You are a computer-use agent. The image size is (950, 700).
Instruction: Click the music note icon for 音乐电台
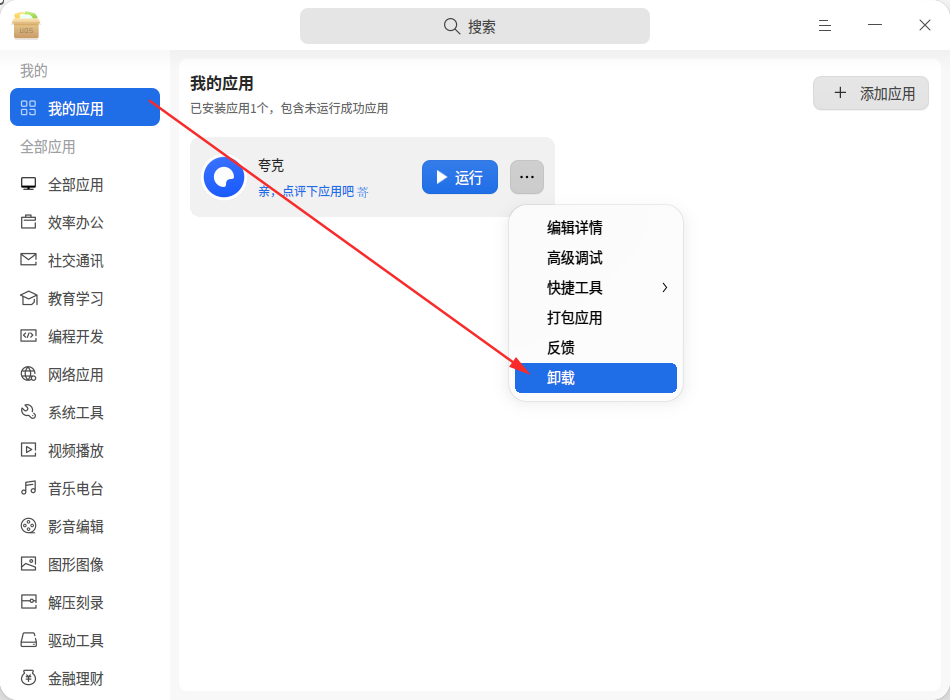pyautogui.click(x=28, y=488)
